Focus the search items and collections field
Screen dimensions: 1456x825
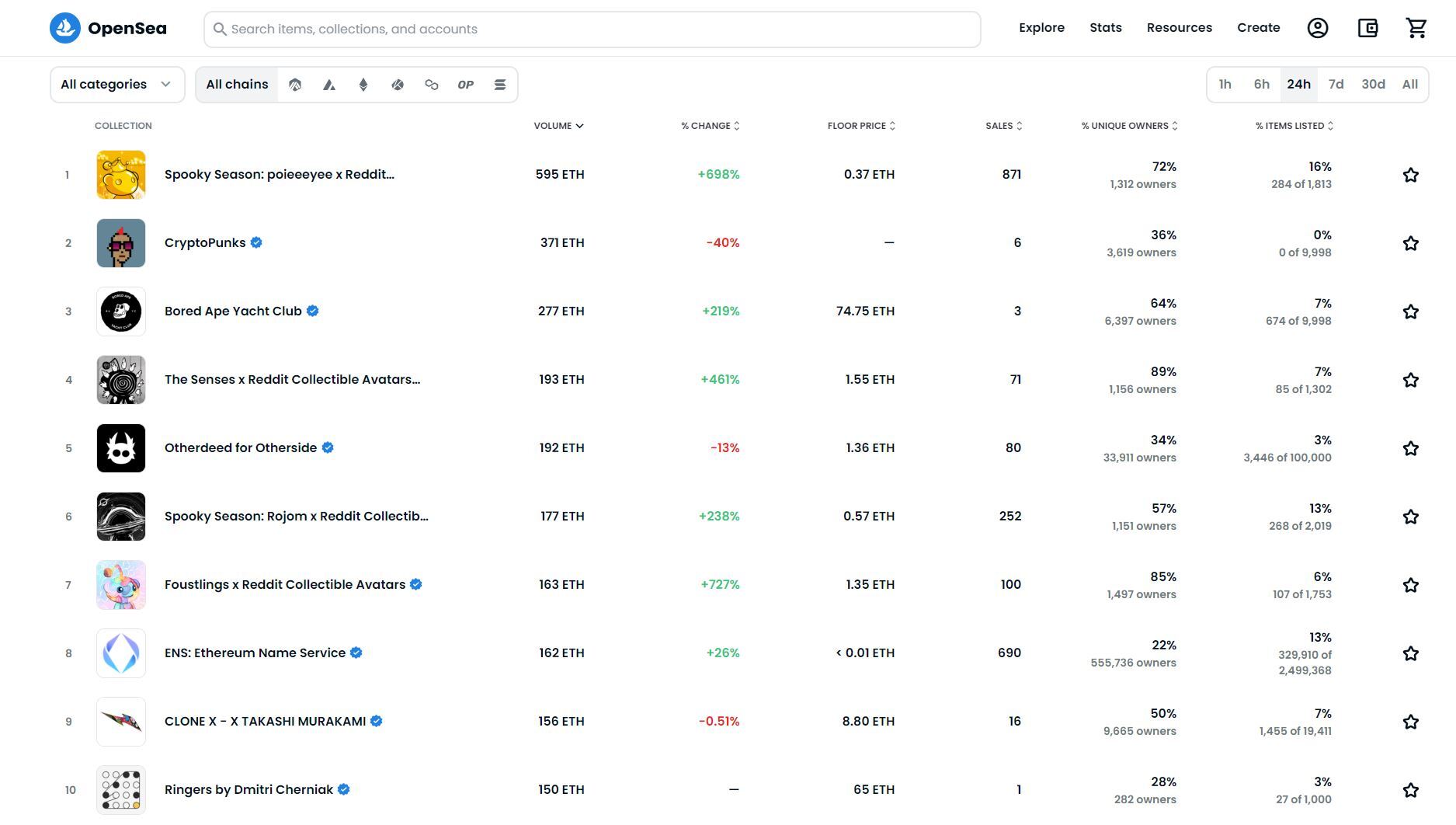point(592,30)
